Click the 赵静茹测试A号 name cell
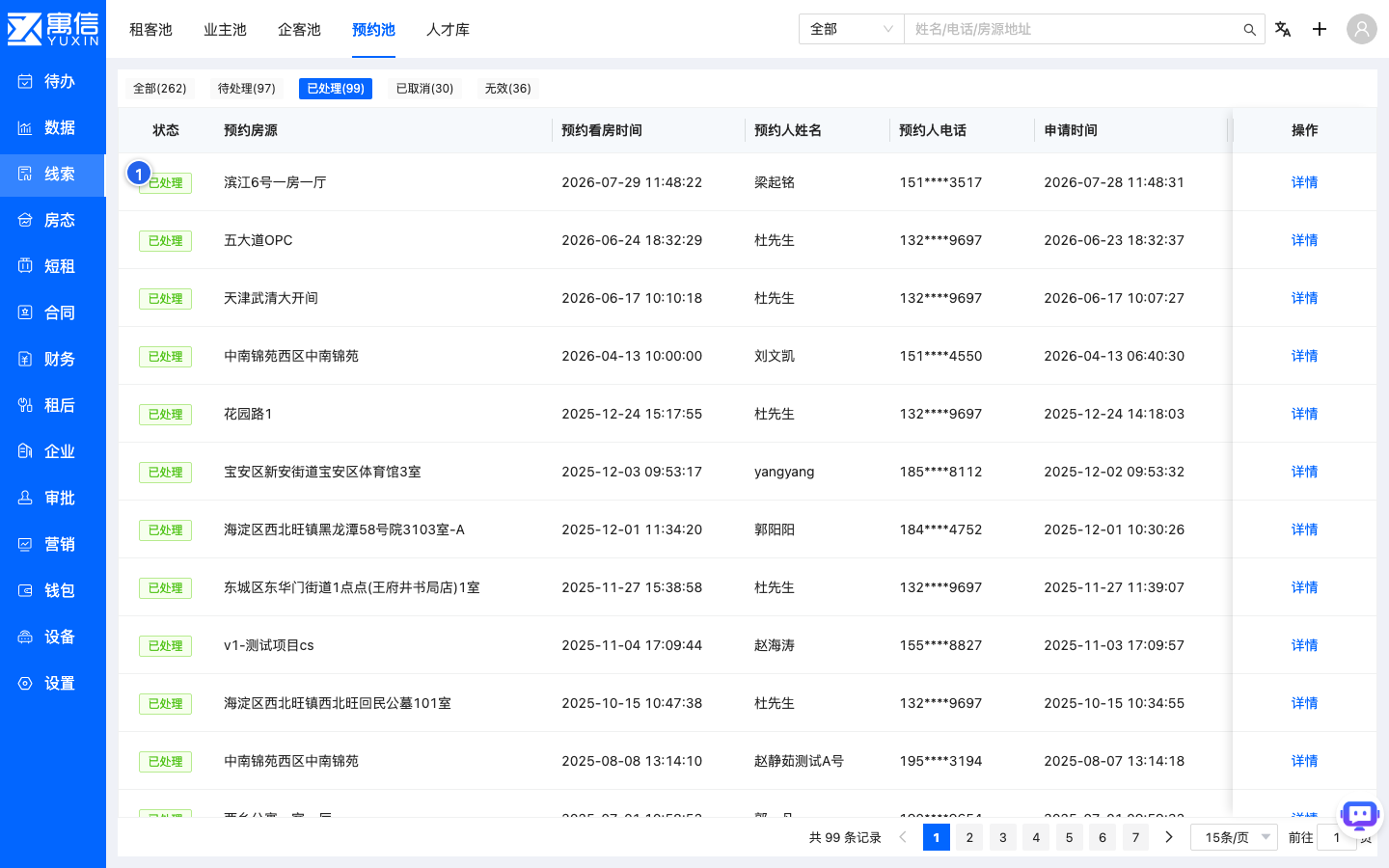This screenshot has height=868, width=1389. tap(799, 761)
